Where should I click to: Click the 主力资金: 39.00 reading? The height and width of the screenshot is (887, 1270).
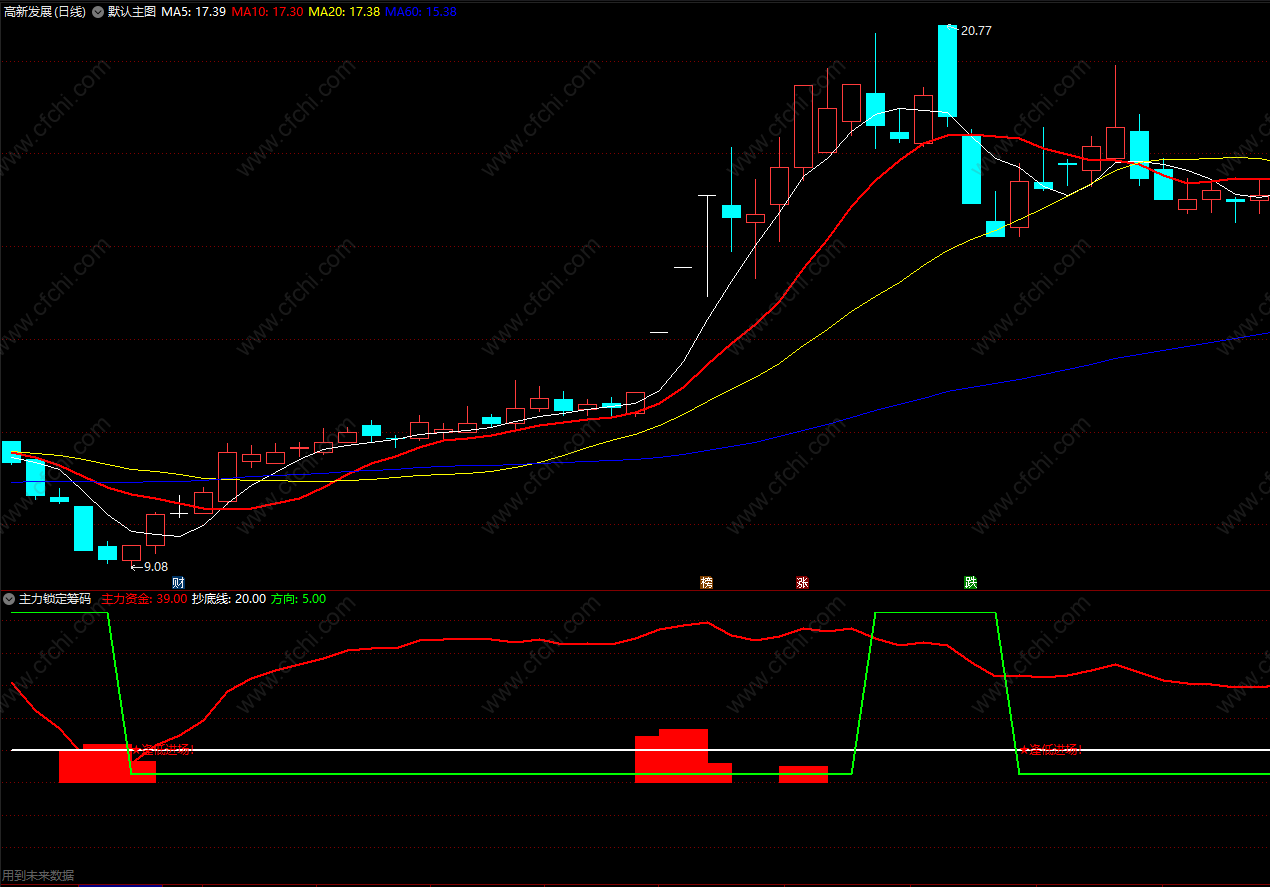(144, 599)
